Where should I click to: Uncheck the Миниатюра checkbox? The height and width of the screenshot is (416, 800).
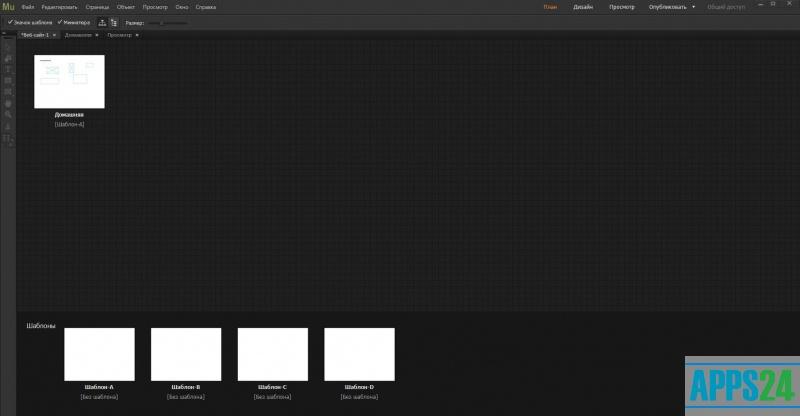(60, 21)
